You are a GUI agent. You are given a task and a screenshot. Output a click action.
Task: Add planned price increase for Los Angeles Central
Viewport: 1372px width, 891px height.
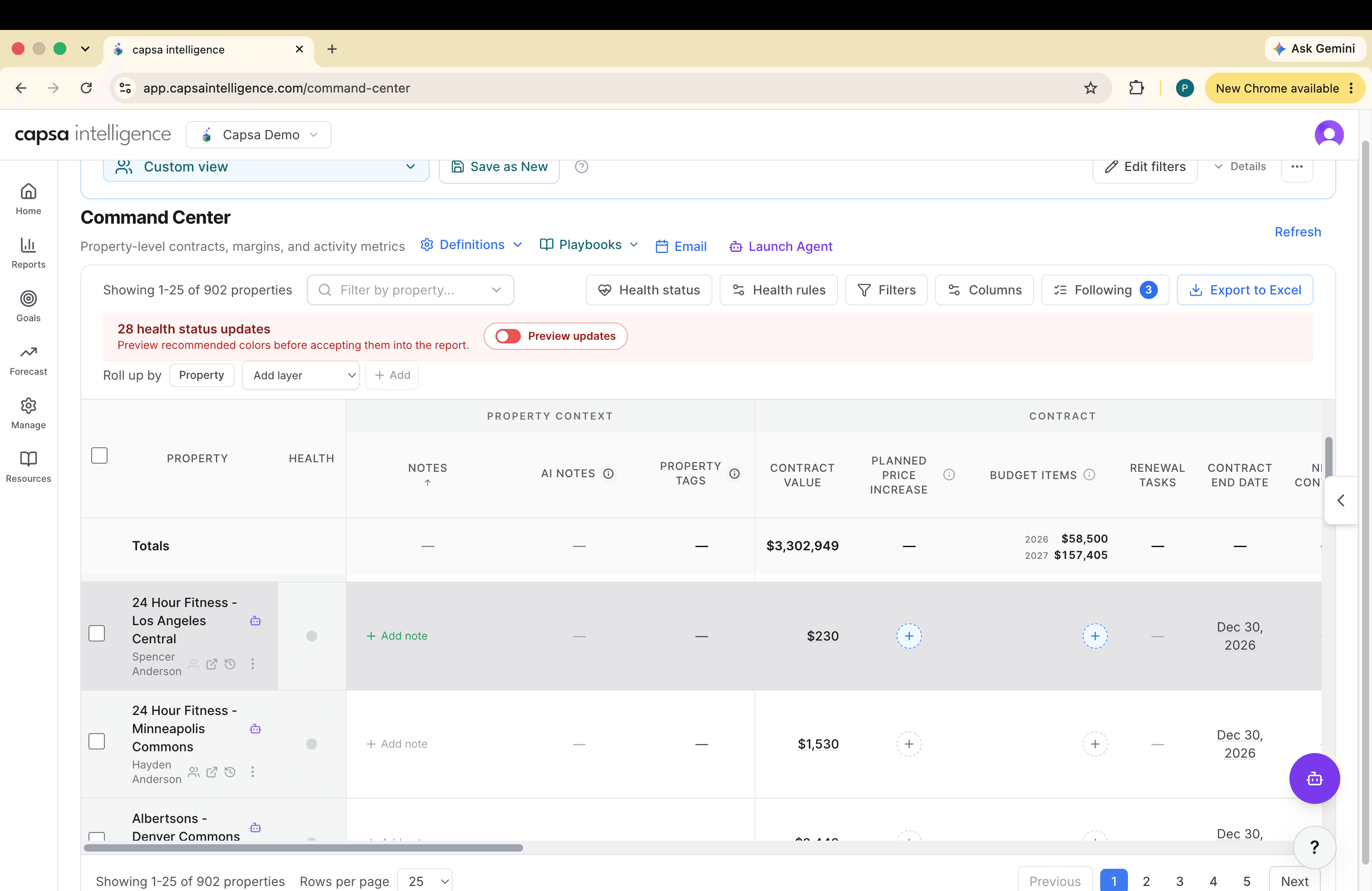point(908,636)
